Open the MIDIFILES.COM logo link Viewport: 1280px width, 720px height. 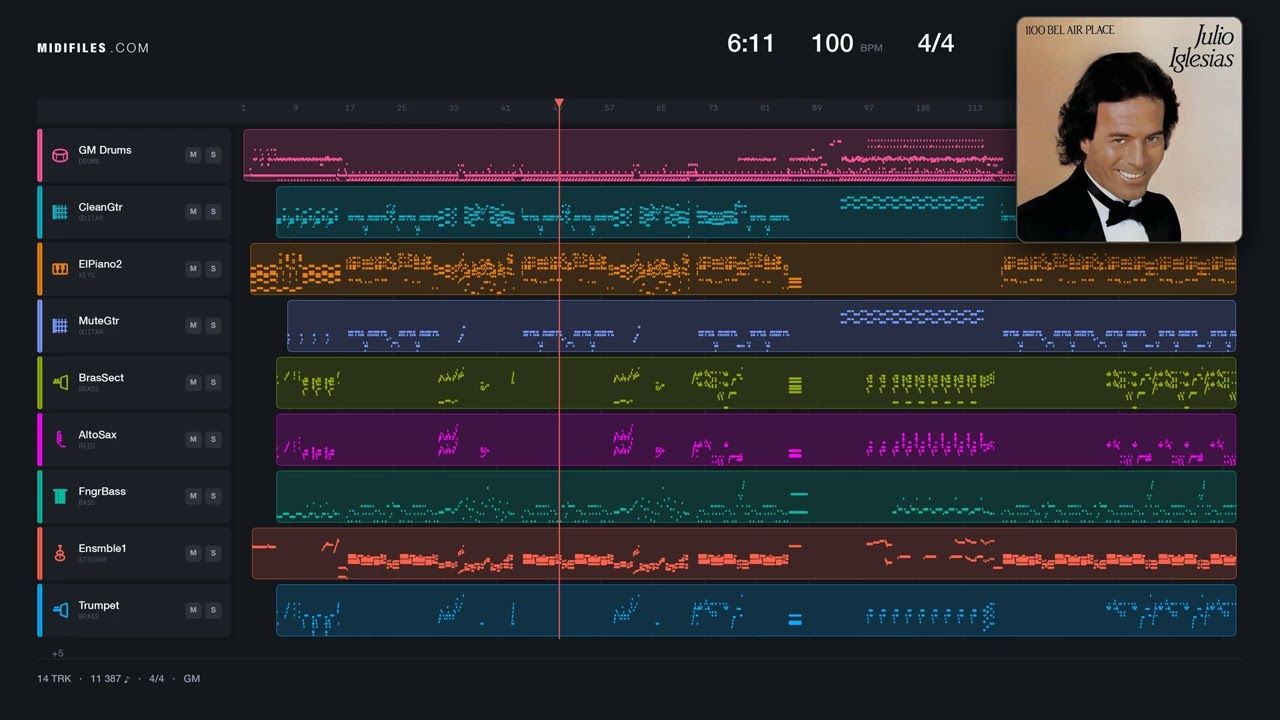click(93, 48)
